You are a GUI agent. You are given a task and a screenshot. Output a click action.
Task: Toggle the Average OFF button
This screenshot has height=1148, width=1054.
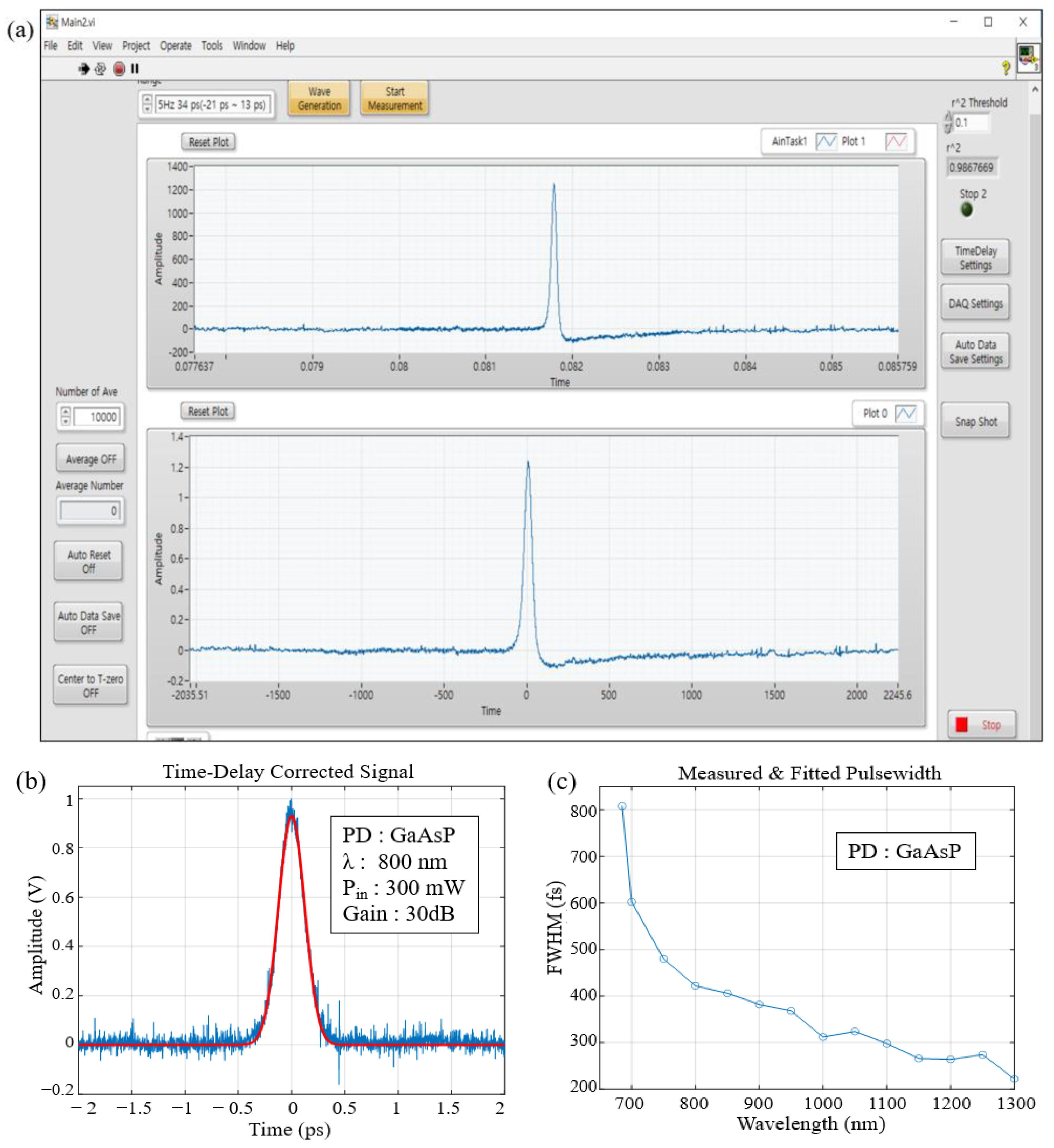pos(91,459)
